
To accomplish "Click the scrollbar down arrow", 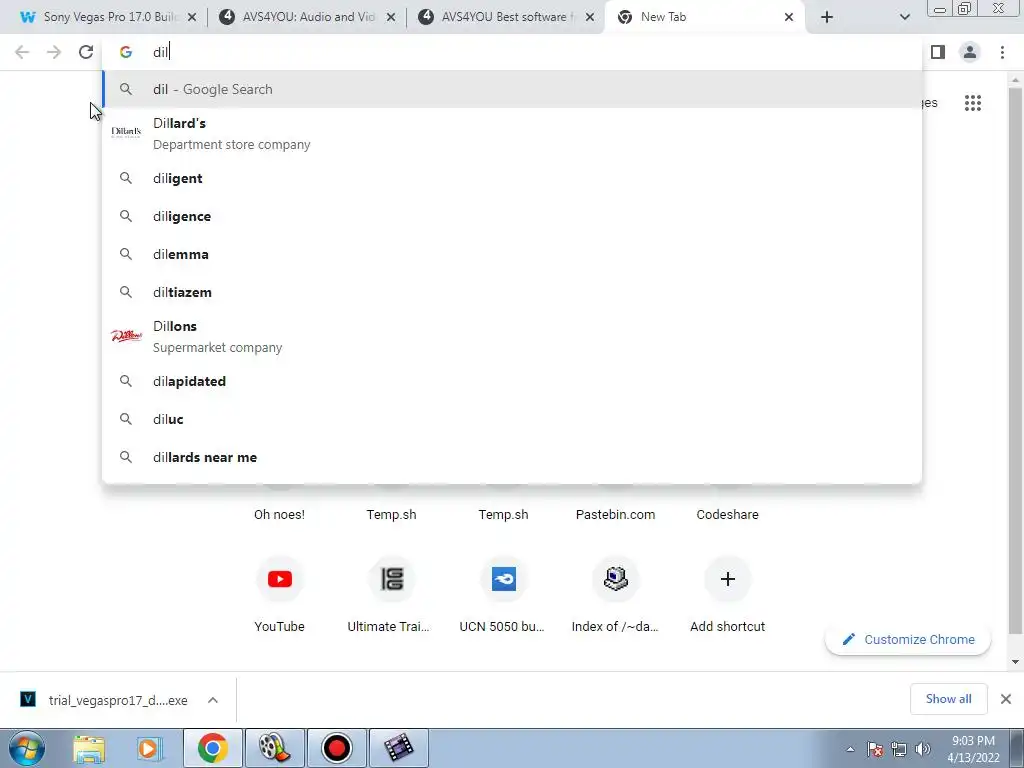I will pos(1015,662).
